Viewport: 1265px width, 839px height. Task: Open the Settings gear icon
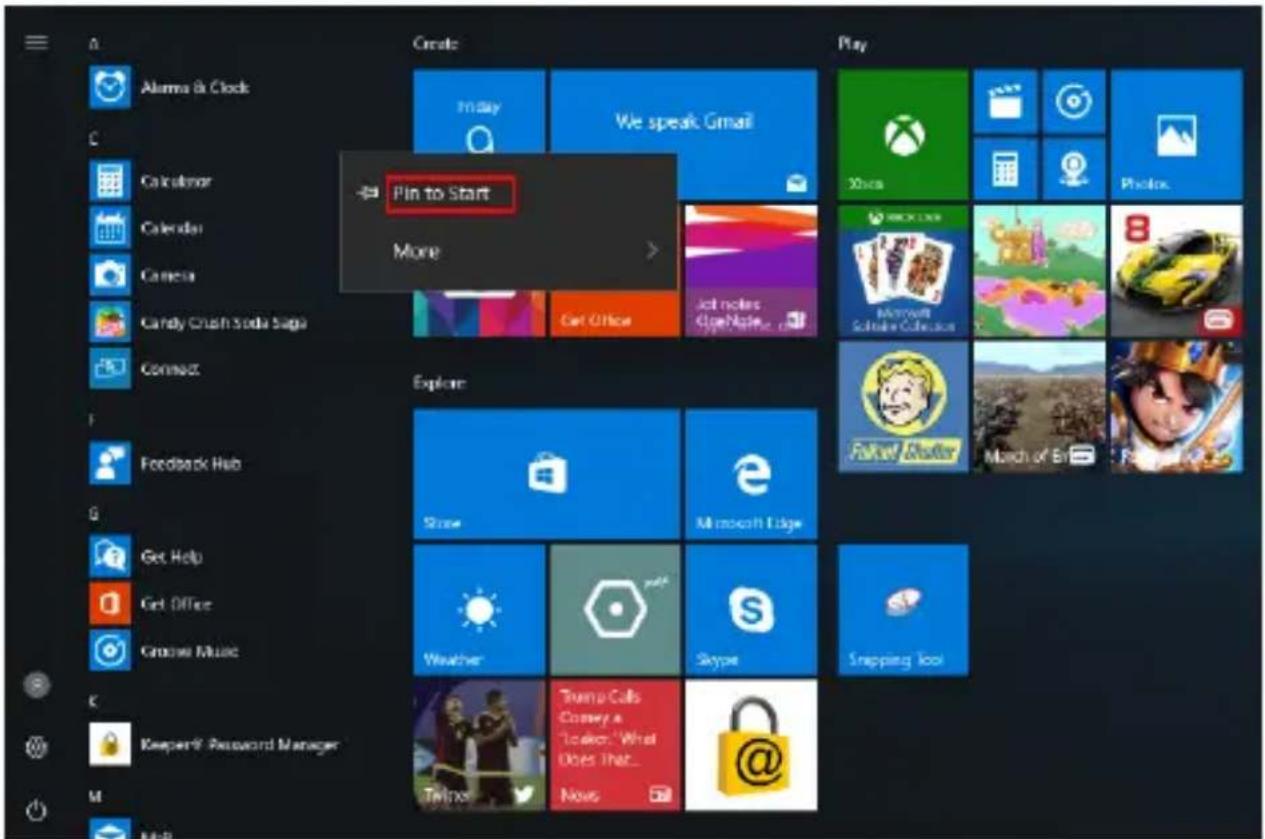tap(36, 747)
